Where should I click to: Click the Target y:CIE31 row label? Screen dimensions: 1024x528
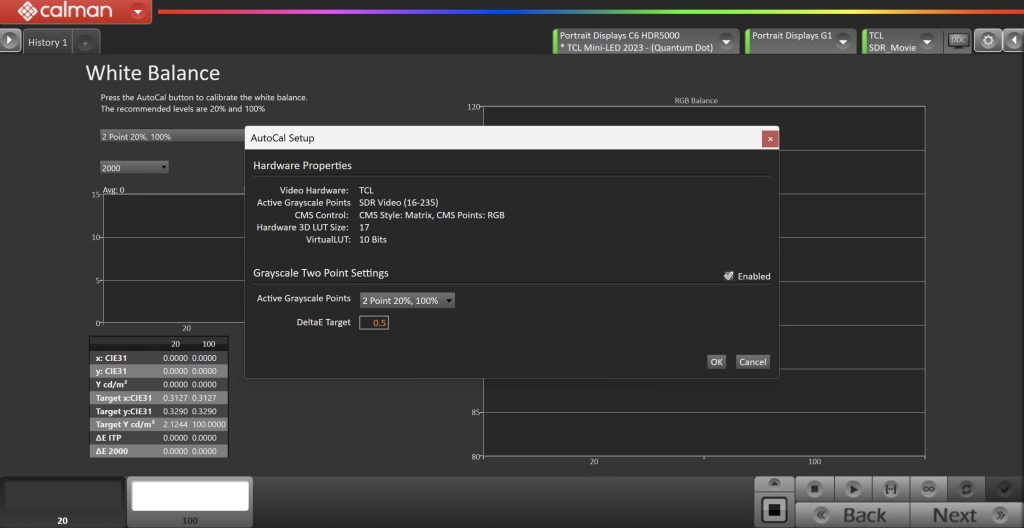point(123,411)
